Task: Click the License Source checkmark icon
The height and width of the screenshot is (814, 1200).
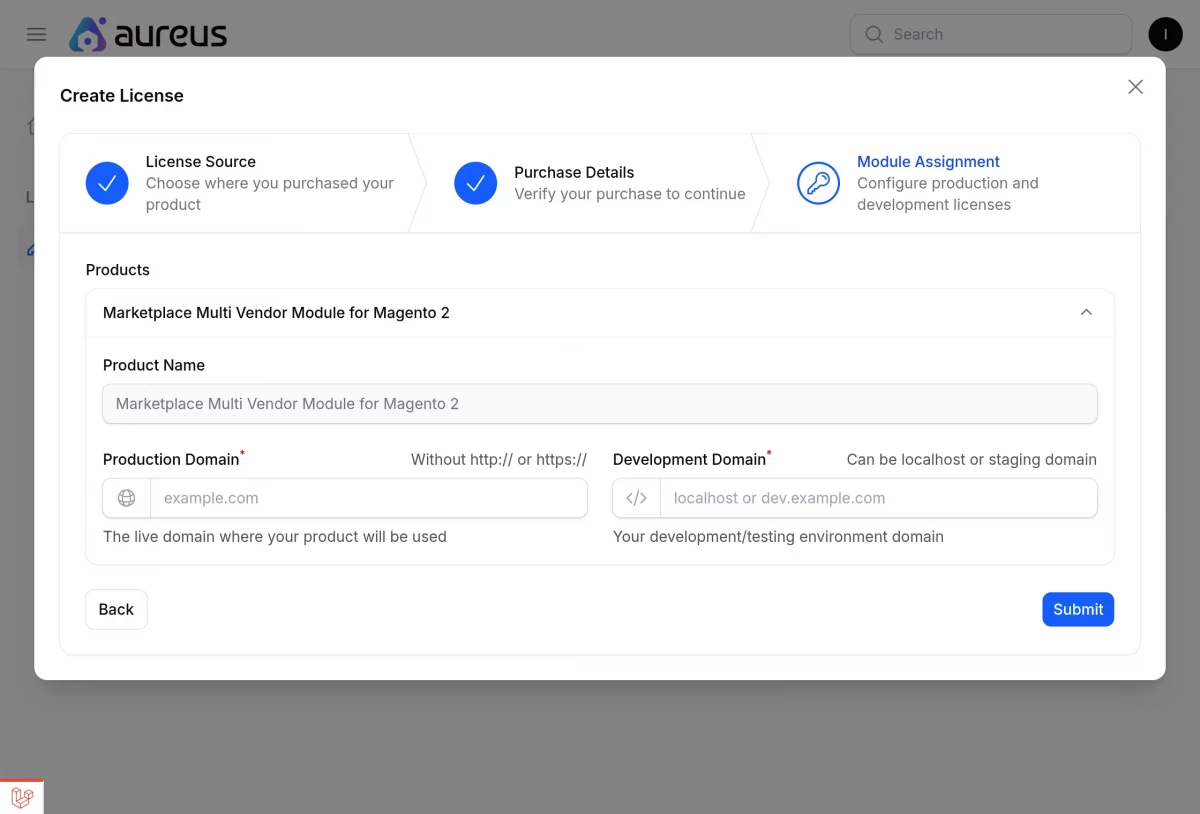Action: pyautogui.click(x=107, y=183)
